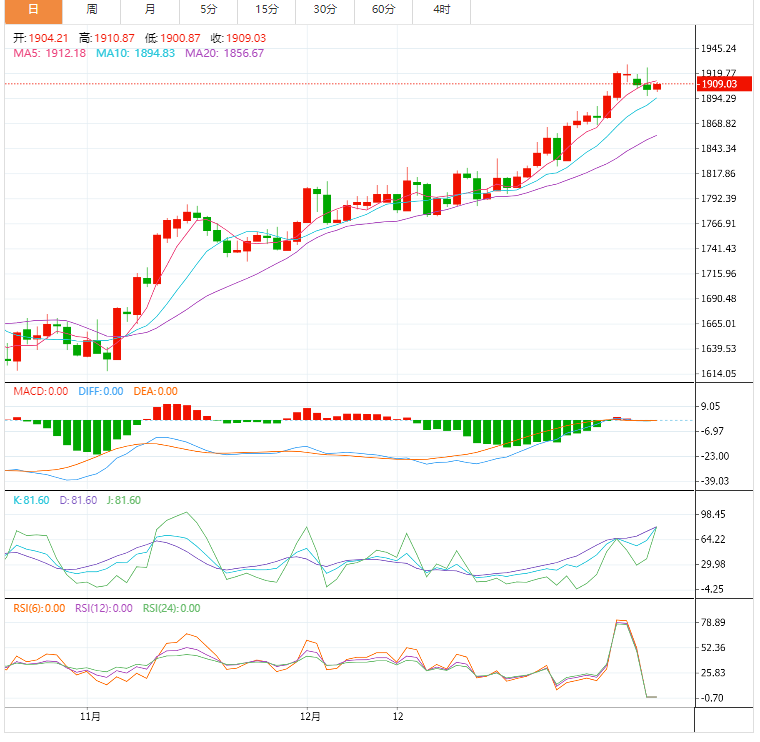This screenshot has height=742, width=760.
Task: Click the MA5: 1912.18 indicator label
Action: point(48,53)
